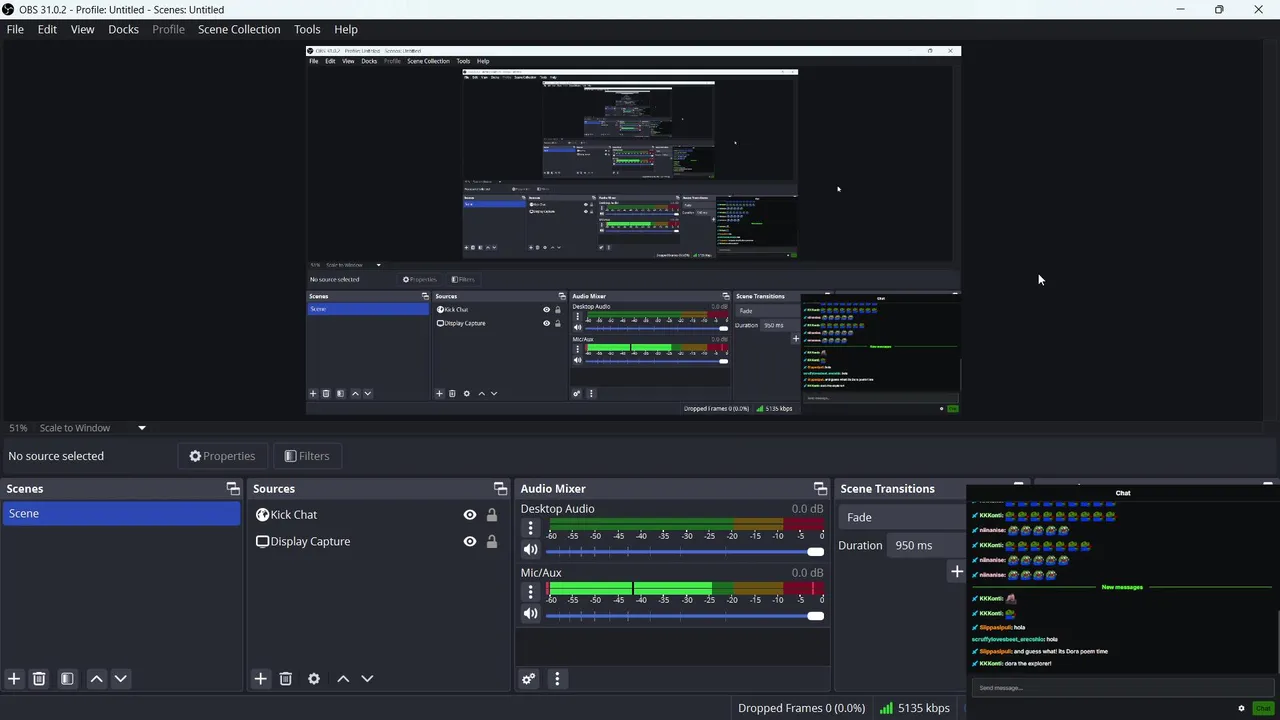Move source up in Sources list

tap(343, 678)
